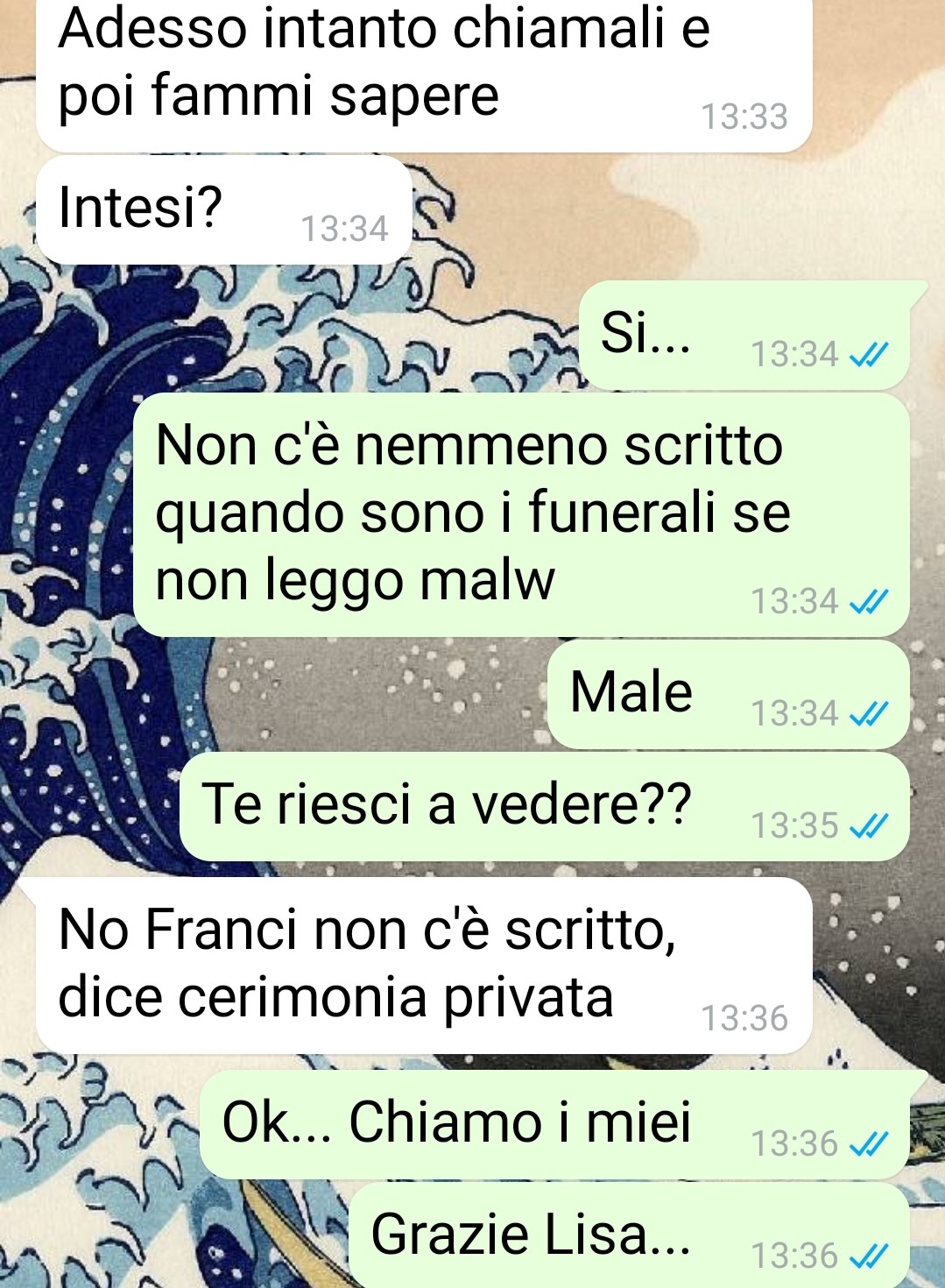The image size is (945, 1288).
Task: Tap read receipt ticks on 'Male' message
Action: coord(870,713)
